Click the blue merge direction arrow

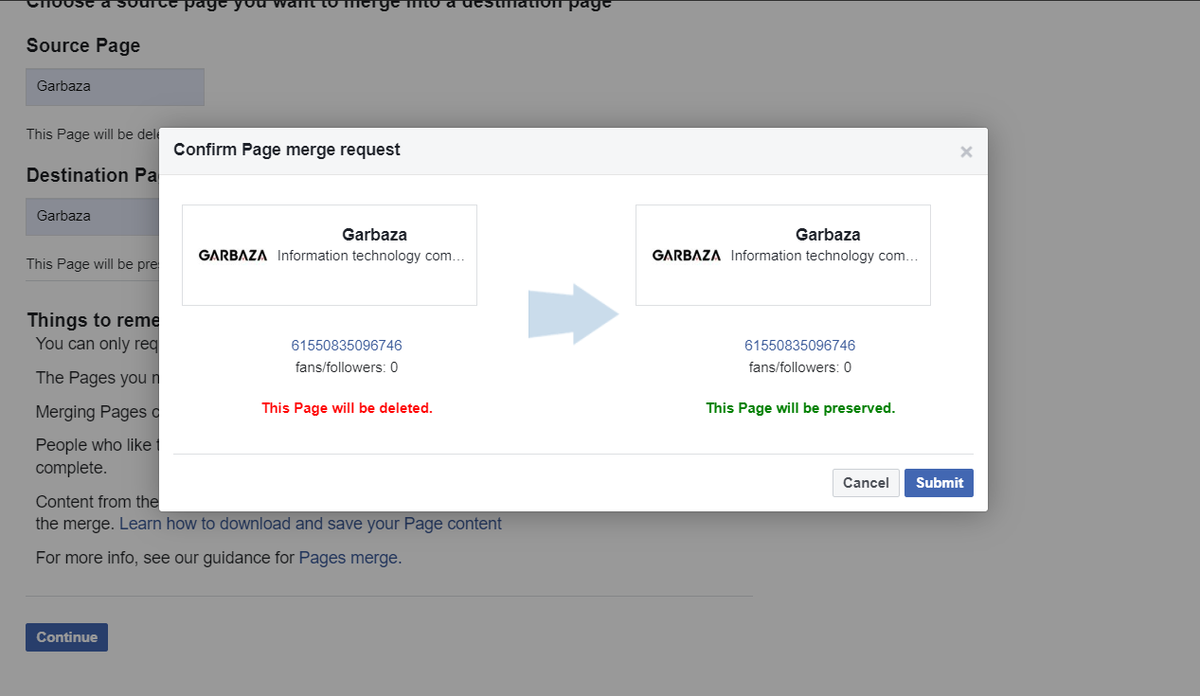573,314
